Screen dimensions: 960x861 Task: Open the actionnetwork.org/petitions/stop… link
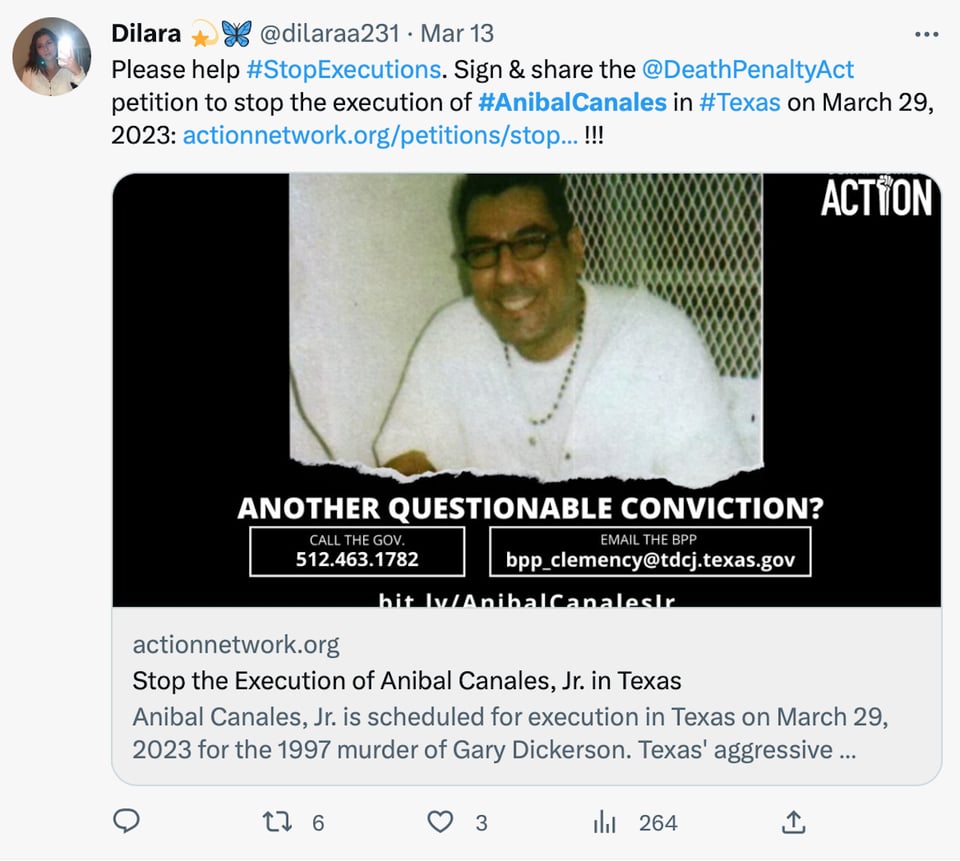380,135
